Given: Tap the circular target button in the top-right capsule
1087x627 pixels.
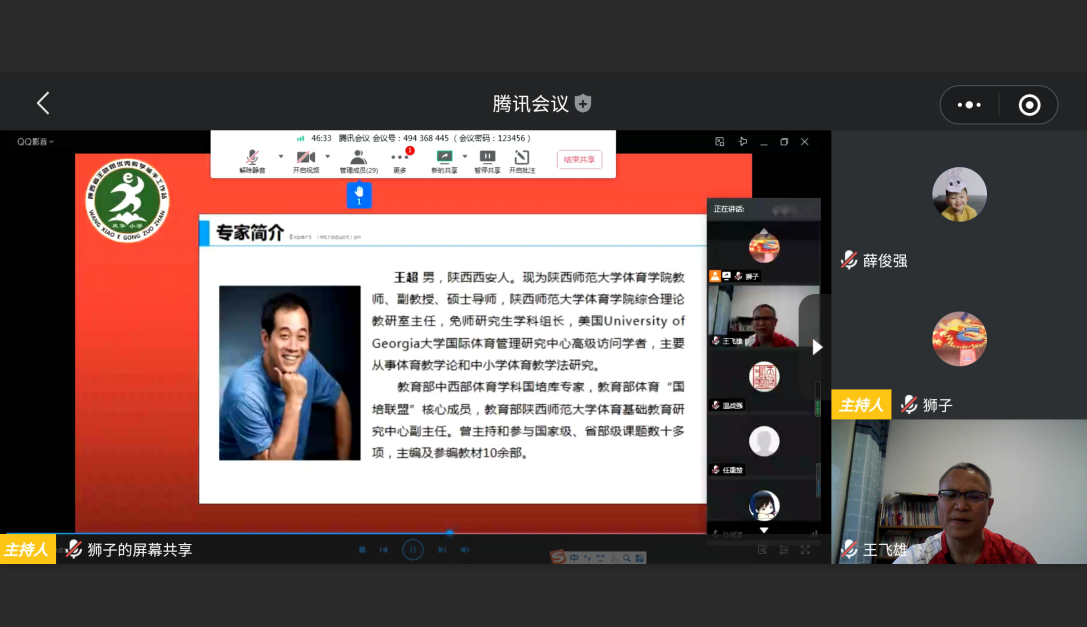Looking at the screenshot, I should coord(1029,105).
